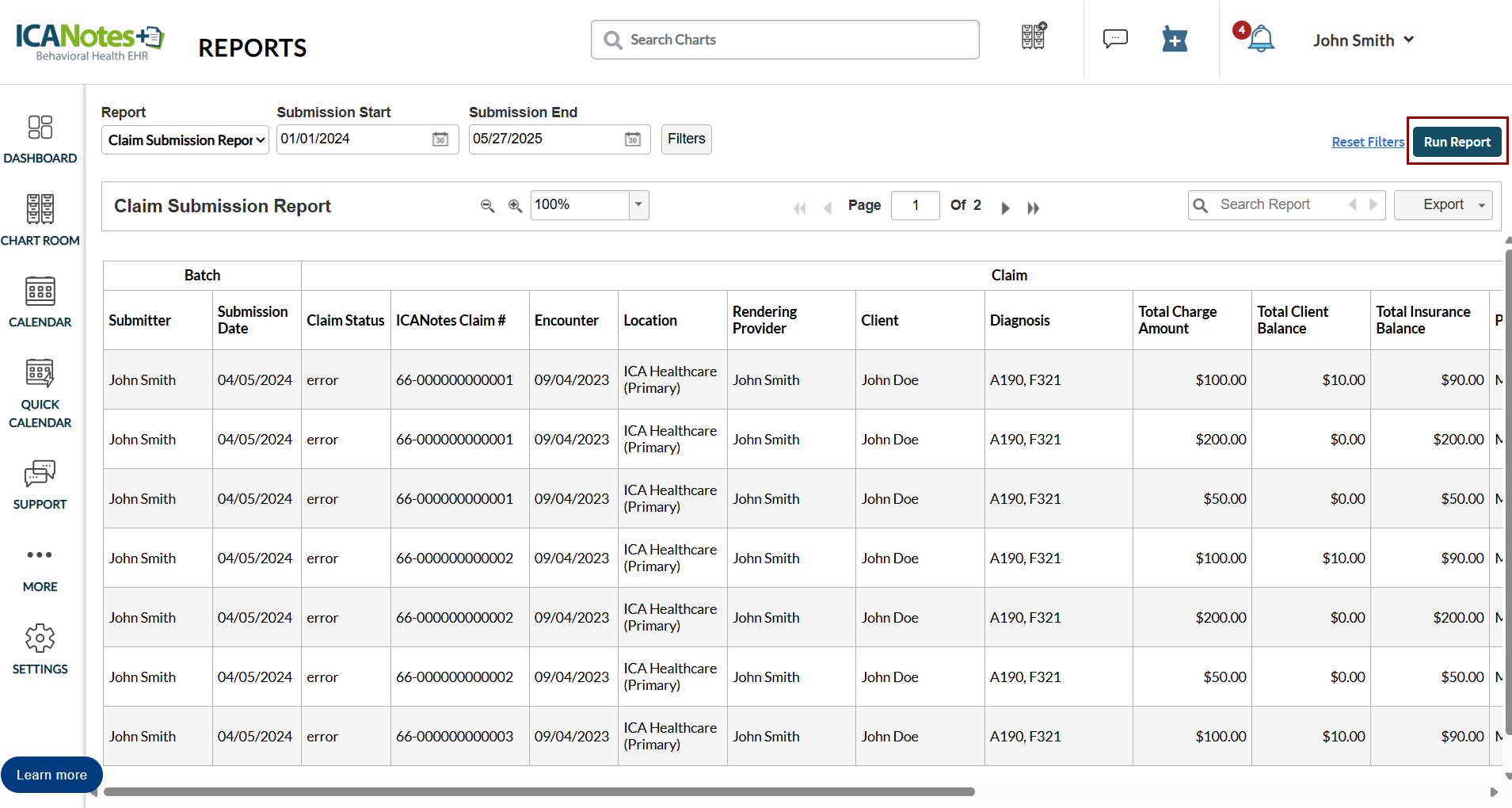Click the Filters button
This screenshot has width=1512, height=808.
point(687,139)
